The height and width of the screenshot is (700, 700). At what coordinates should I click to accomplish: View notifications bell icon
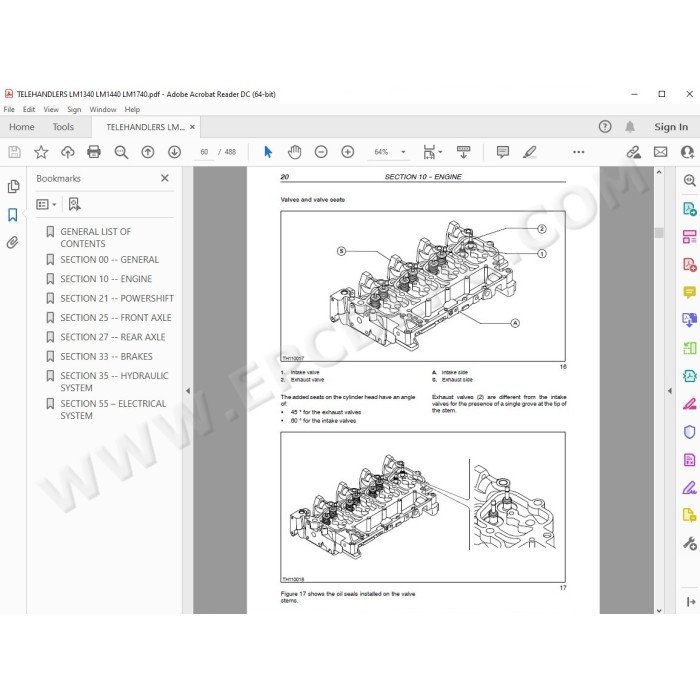click(630, 127)
